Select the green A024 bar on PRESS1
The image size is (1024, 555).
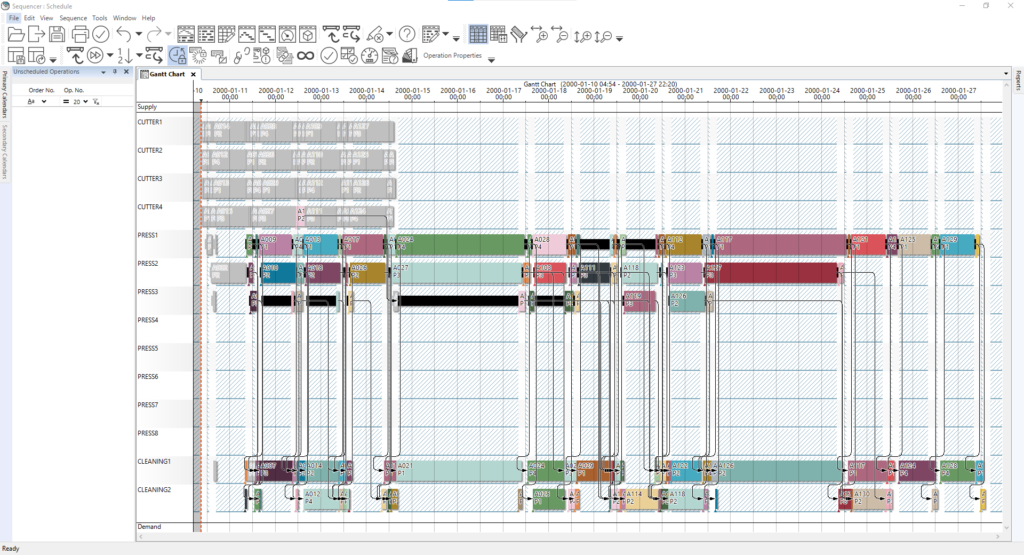(x=460, y=245)
